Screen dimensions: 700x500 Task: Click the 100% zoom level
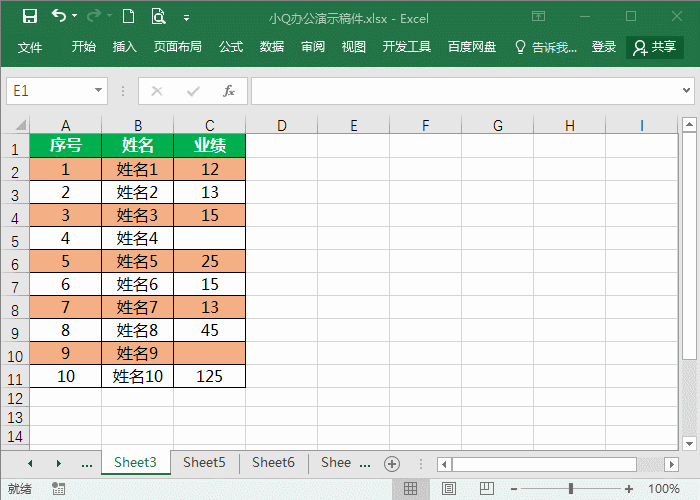[x=663, y=489]
